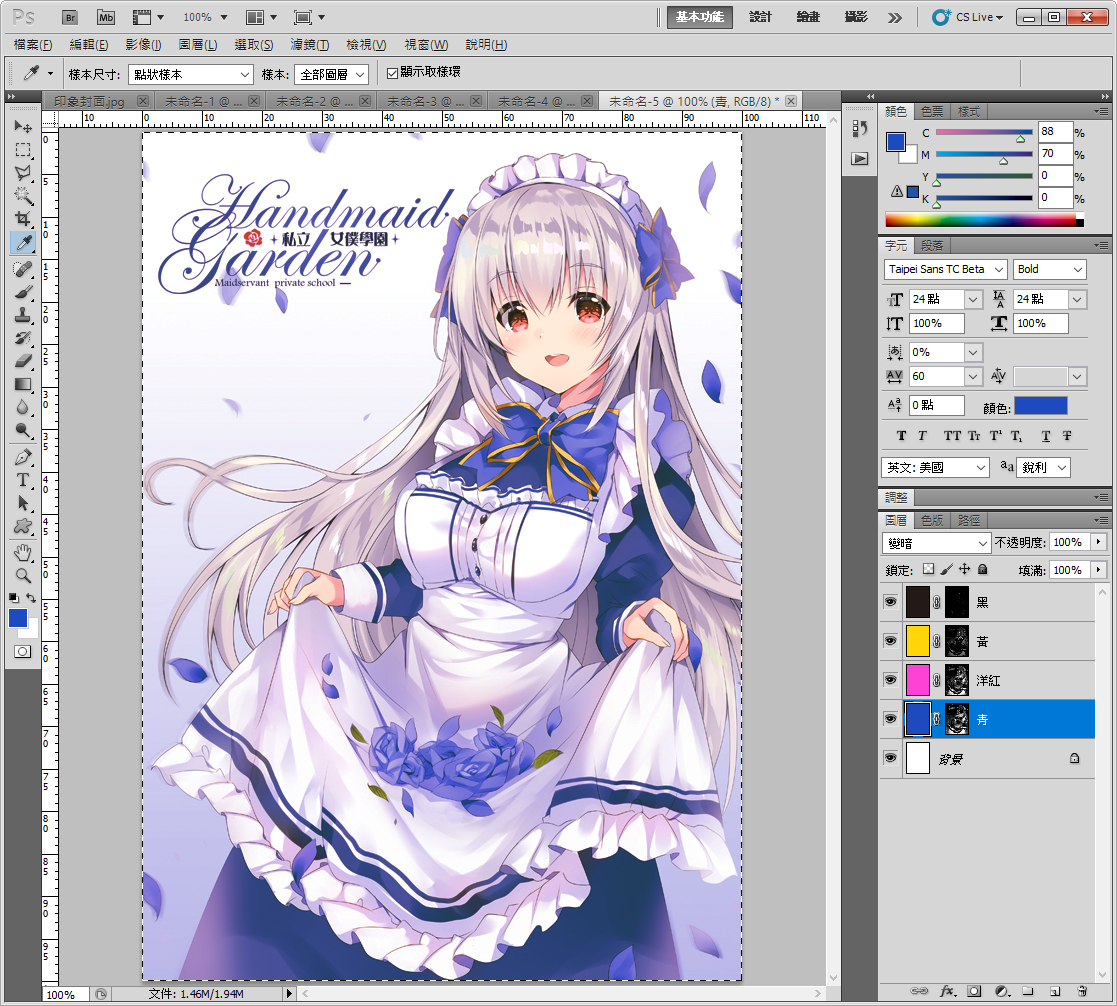Select the Move tool
The image size is (1117, 1006).
pyautogui.click(x=23, y=126)
